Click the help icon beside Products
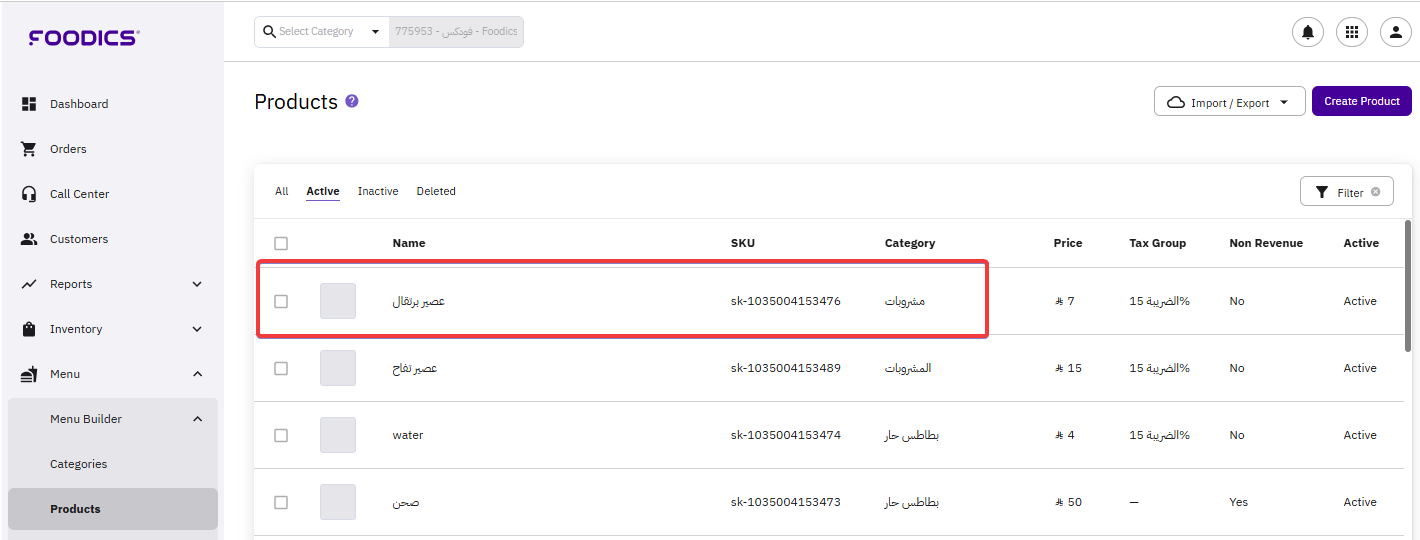Viewport: 1420px width, 540px height. 352,101
